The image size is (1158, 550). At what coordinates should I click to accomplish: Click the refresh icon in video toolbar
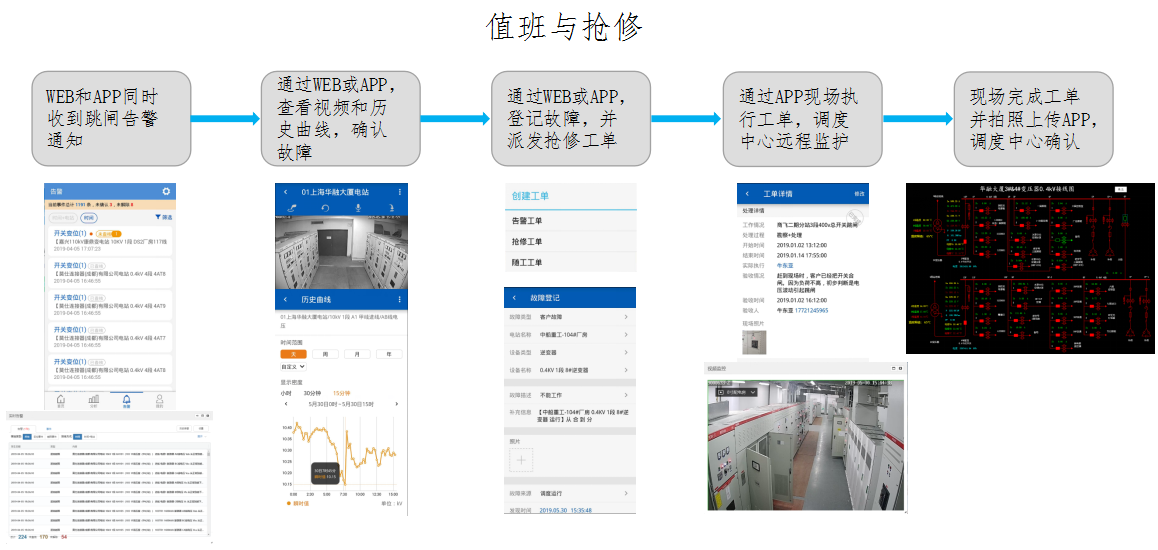[x=325, y=207]
